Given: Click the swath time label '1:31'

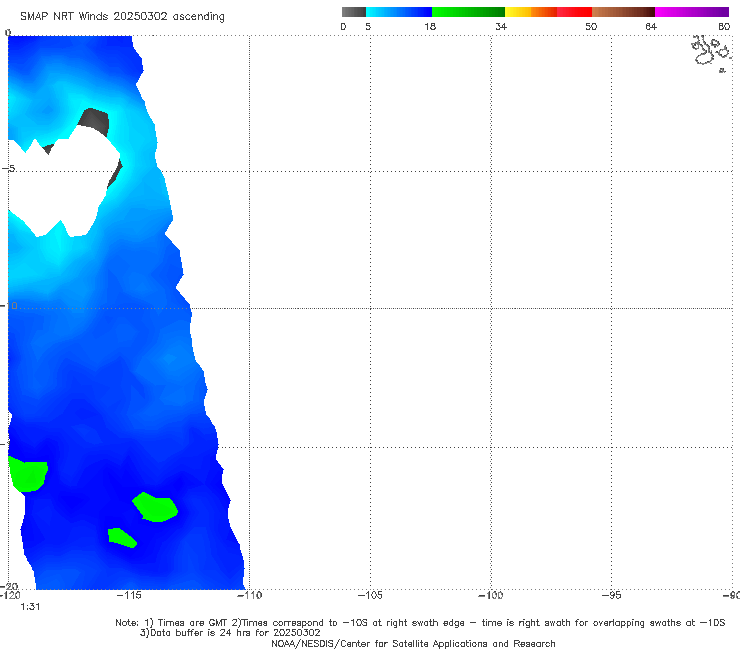Looking at the screenshot, I should [x=30, y=607].
